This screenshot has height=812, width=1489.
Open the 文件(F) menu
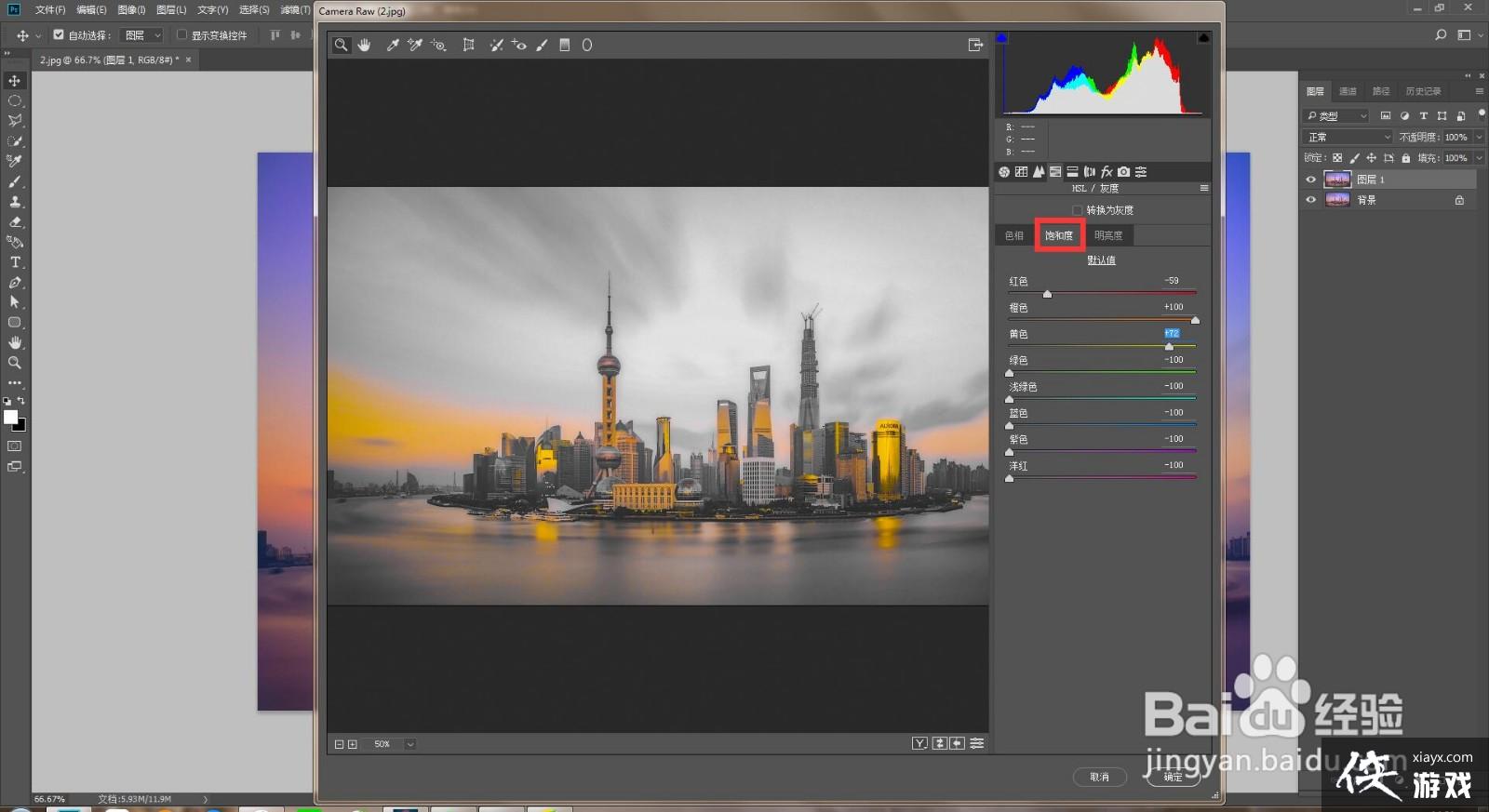[x=50, y=9]
